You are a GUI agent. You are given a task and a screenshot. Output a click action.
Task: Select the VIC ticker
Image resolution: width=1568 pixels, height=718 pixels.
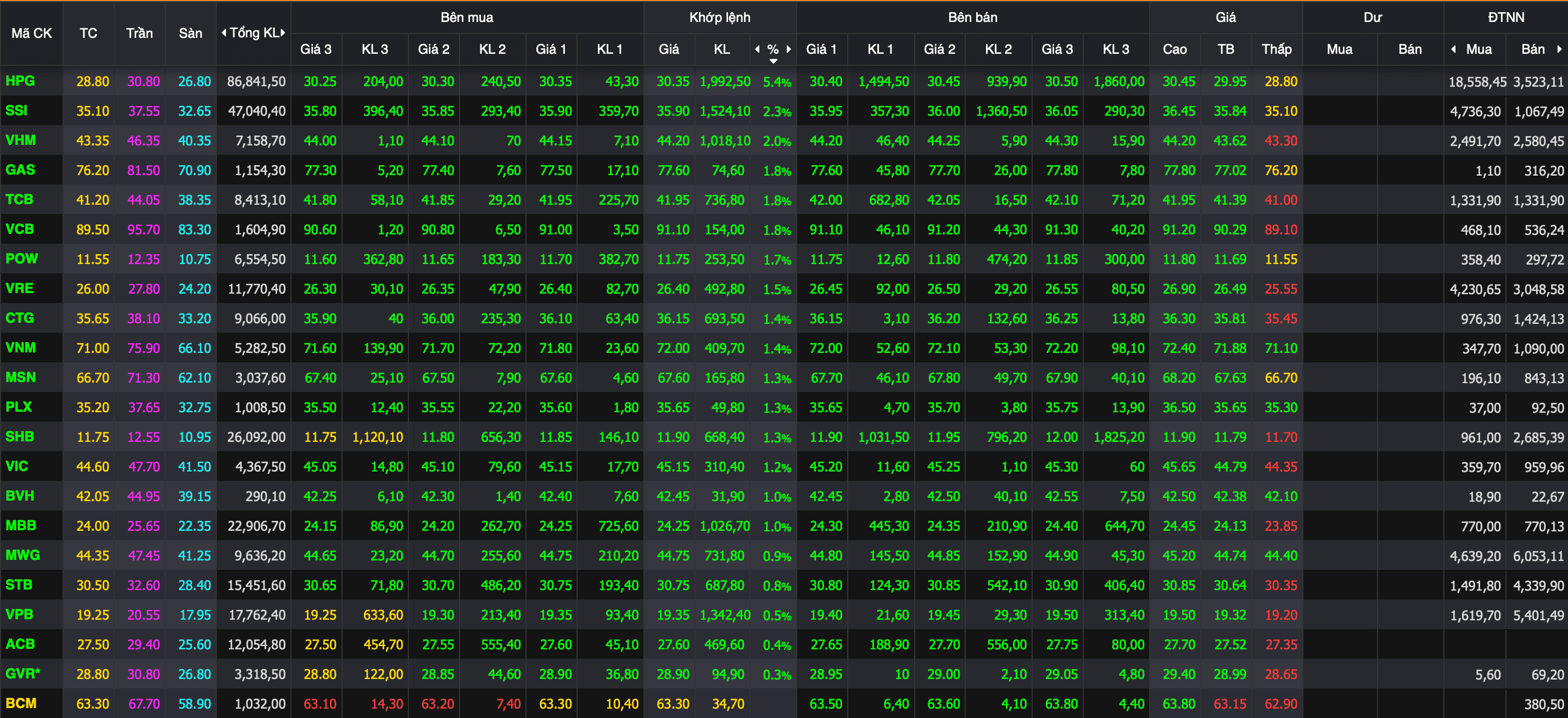coord(17,466)
